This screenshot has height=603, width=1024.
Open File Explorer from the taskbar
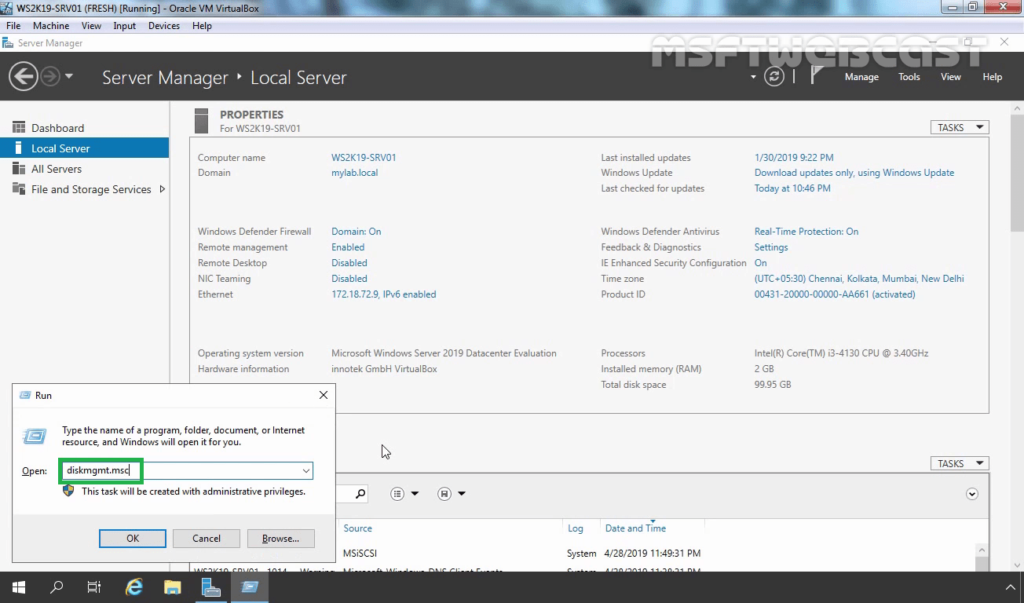pos(172,587)
